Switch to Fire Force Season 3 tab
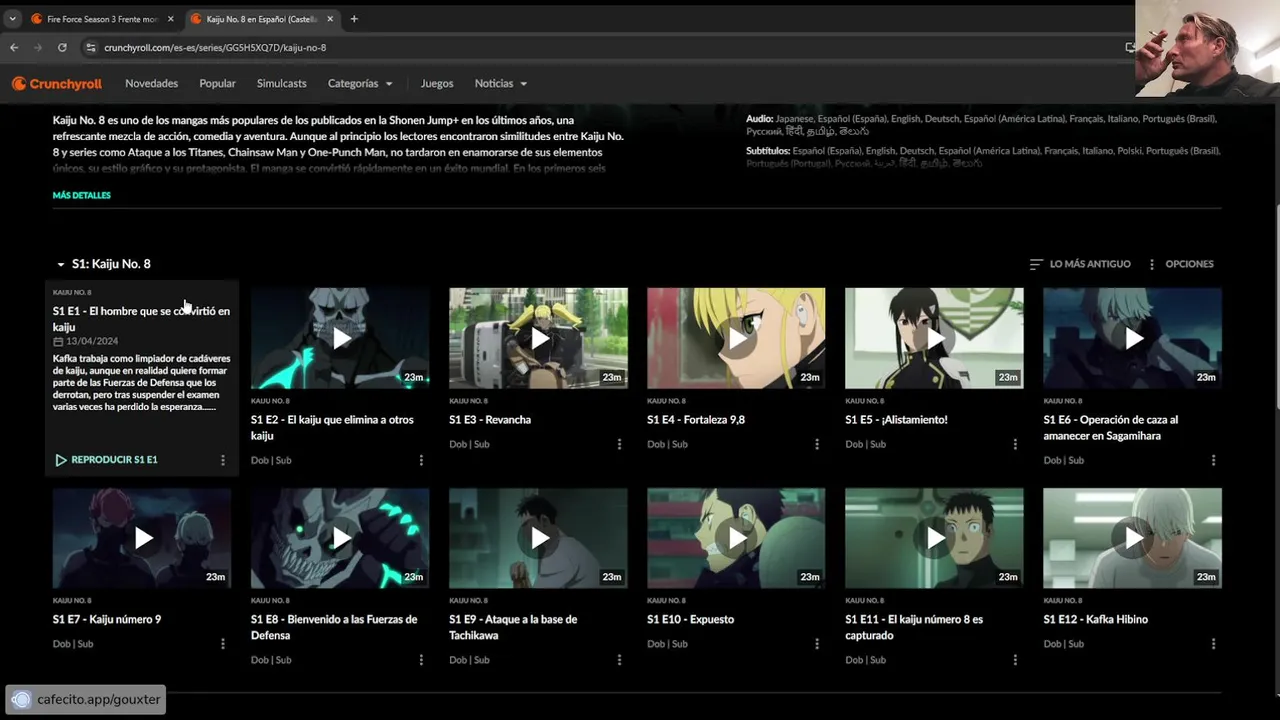The height and width of the screenshot is (720, 1280). tap(100, 19)
